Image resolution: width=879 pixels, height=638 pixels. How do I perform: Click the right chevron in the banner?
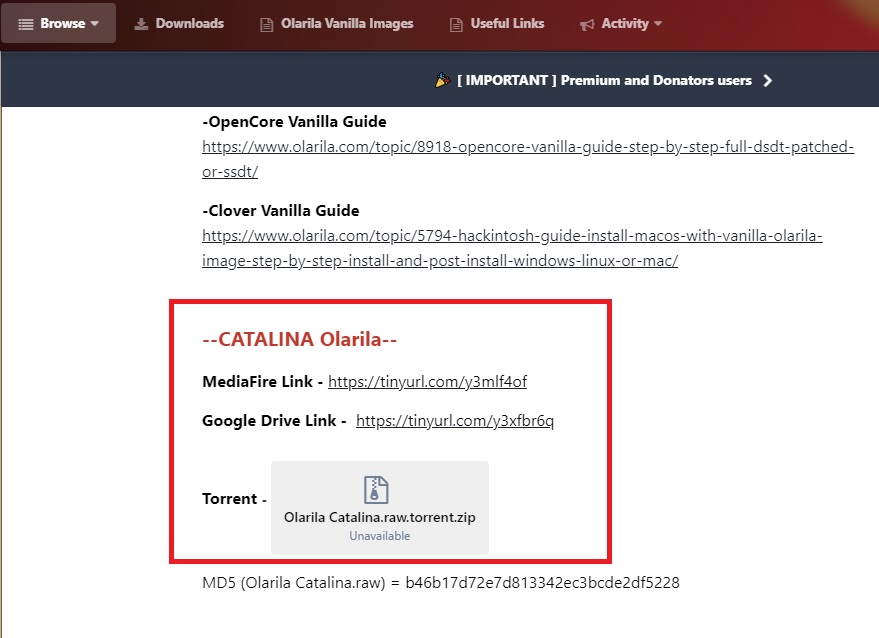click(x=768, y=80)
